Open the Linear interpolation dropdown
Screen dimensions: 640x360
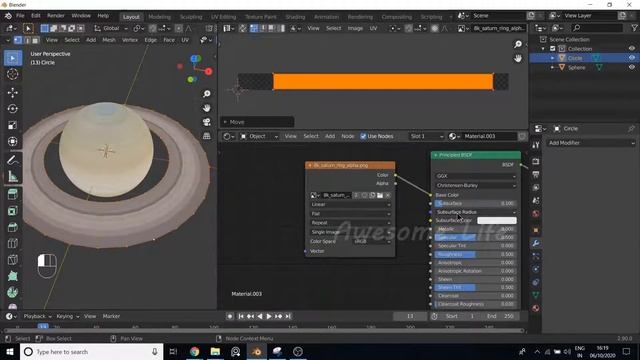click(351, 204)
